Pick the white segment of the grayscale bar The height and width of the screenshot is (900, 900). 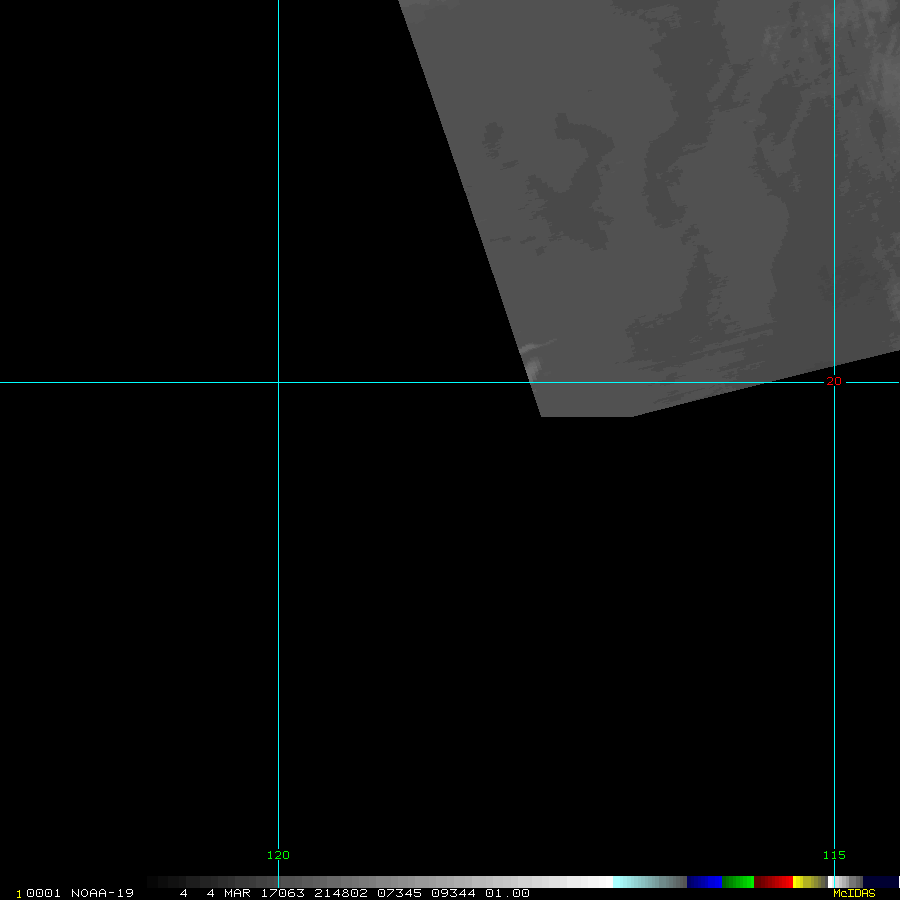coord(590,882)
